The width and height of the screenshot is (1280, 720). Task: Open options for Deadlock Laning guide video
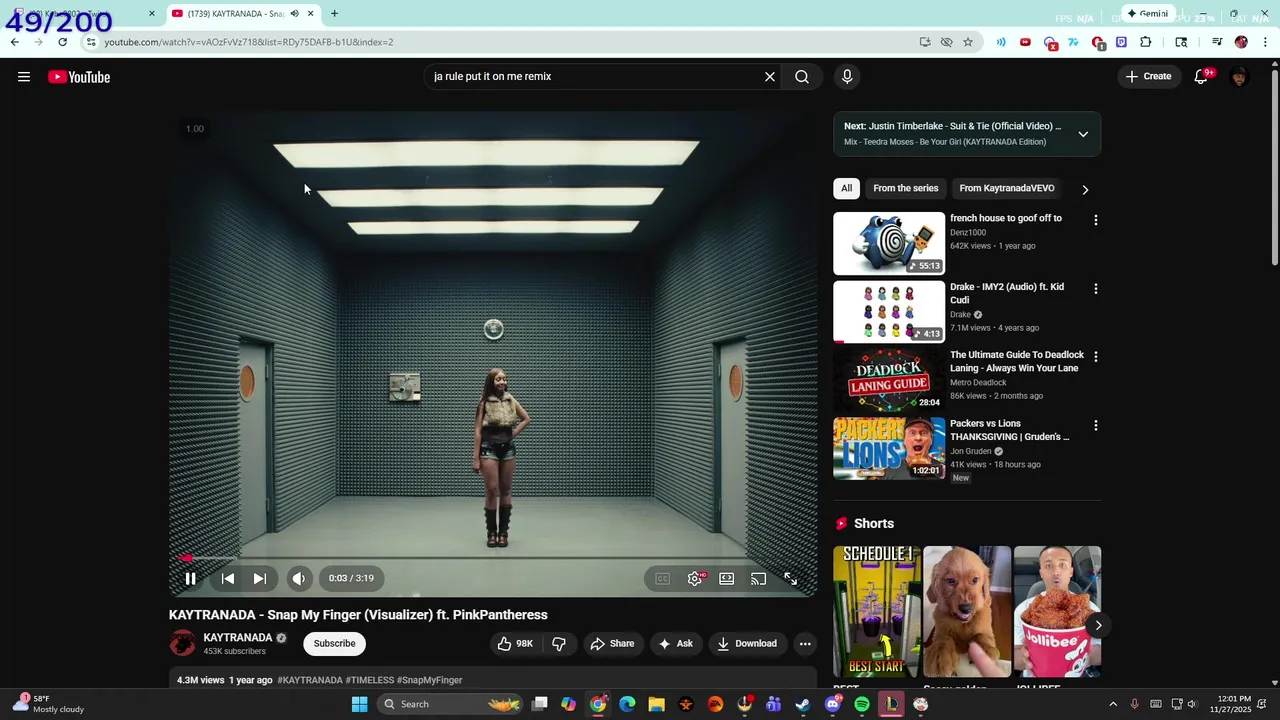[x=1095, y=357]
